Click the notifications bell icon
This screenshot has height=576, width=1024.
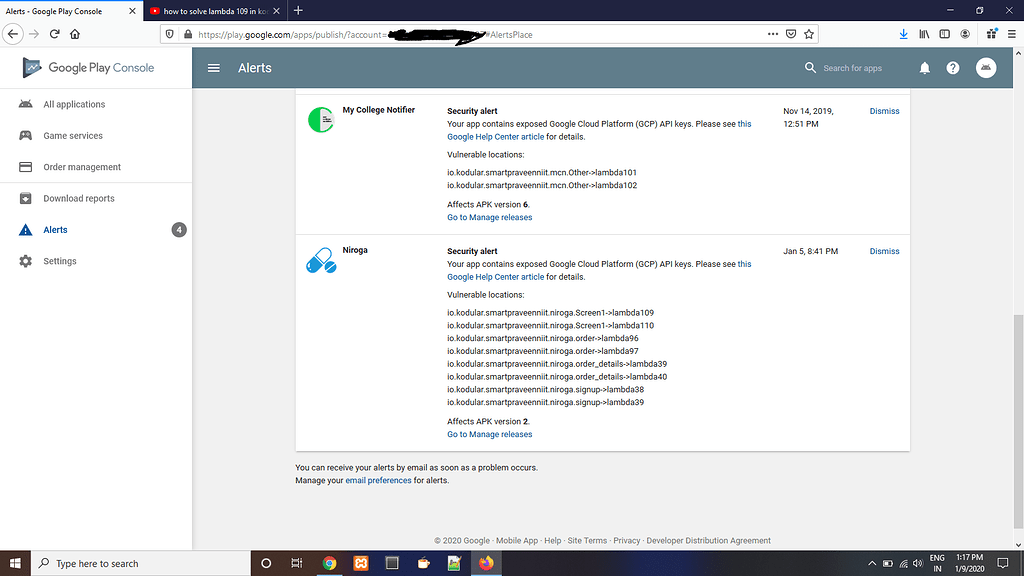925,68
